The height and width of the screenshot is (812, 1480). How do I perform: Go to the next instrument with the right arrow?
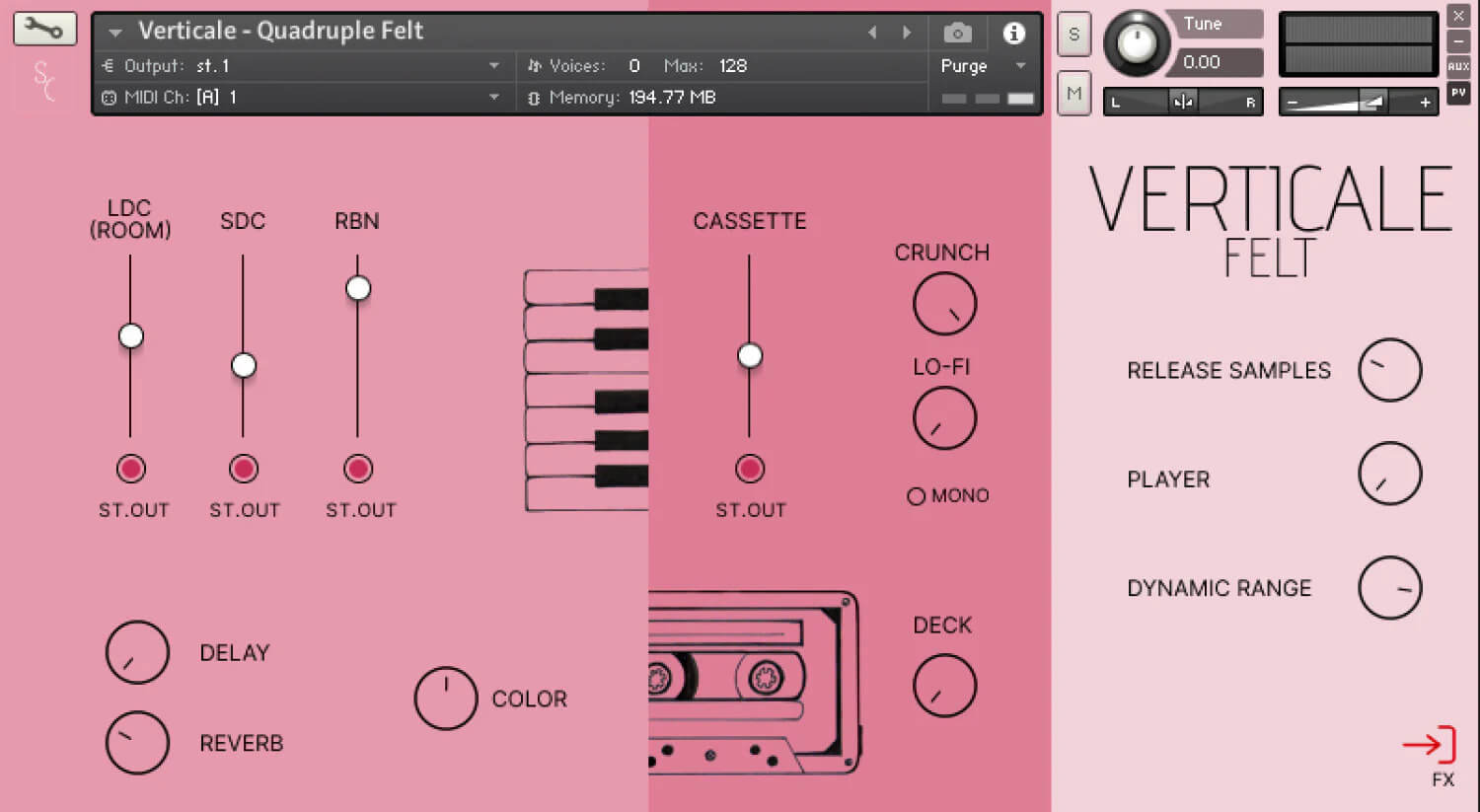(907, 33)
